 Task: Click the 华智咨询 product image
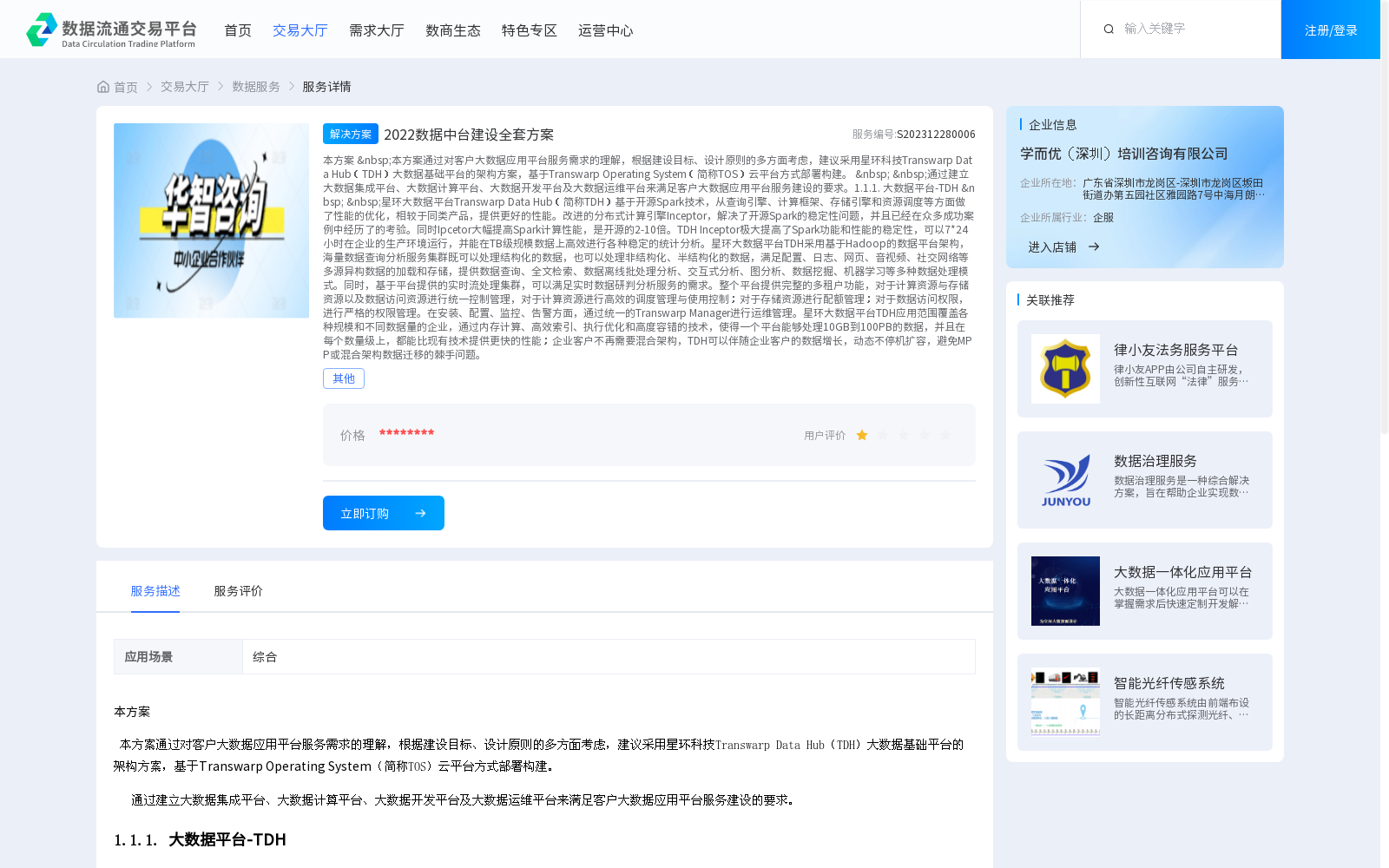[211, 220]
